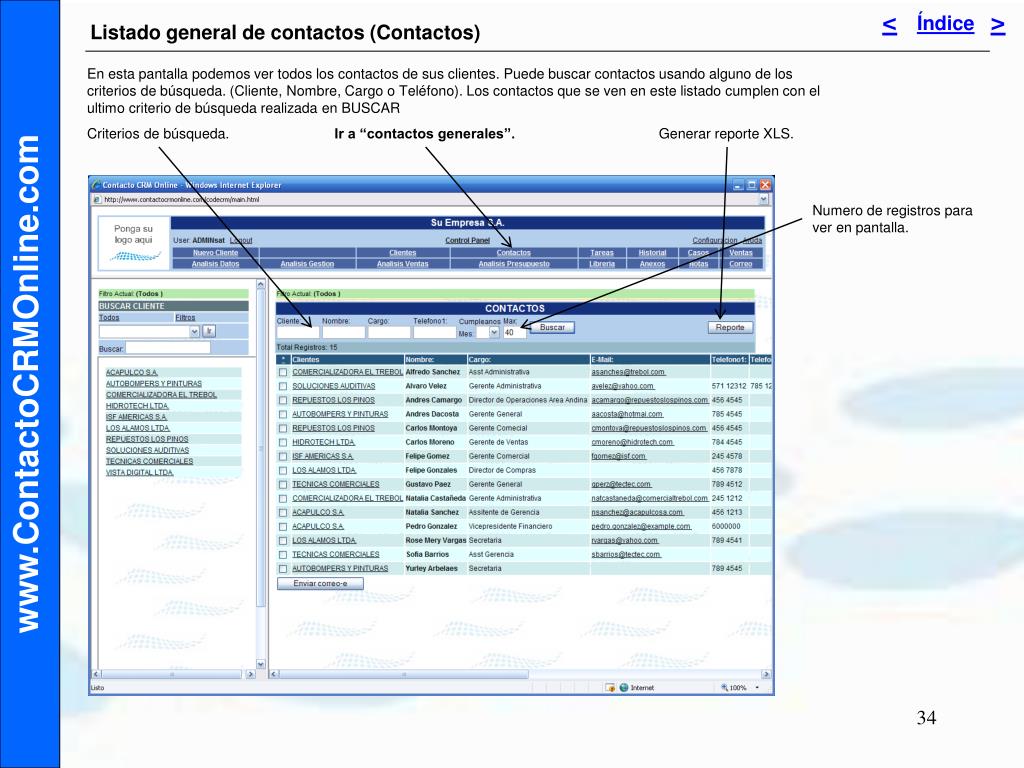Viewport: 1024px width, 768px height.
Task: Open HIDROTECH LTDA. in the left client list
Action: (x=137, y=406)
